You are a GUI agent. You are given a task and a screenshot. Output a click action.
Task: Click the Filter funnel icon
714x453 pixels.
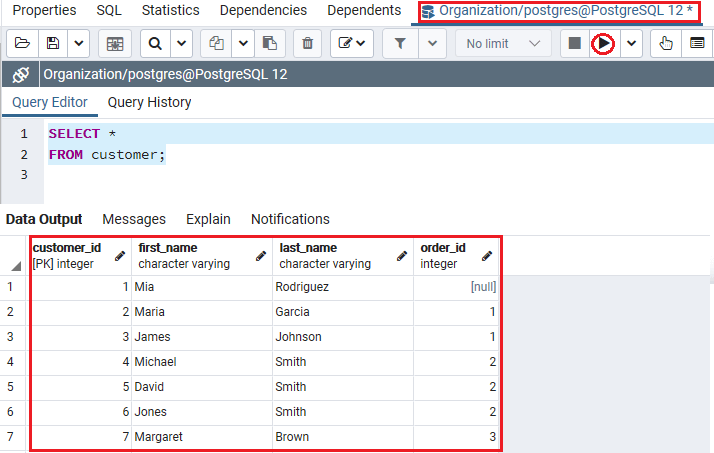tap(400, 43)
